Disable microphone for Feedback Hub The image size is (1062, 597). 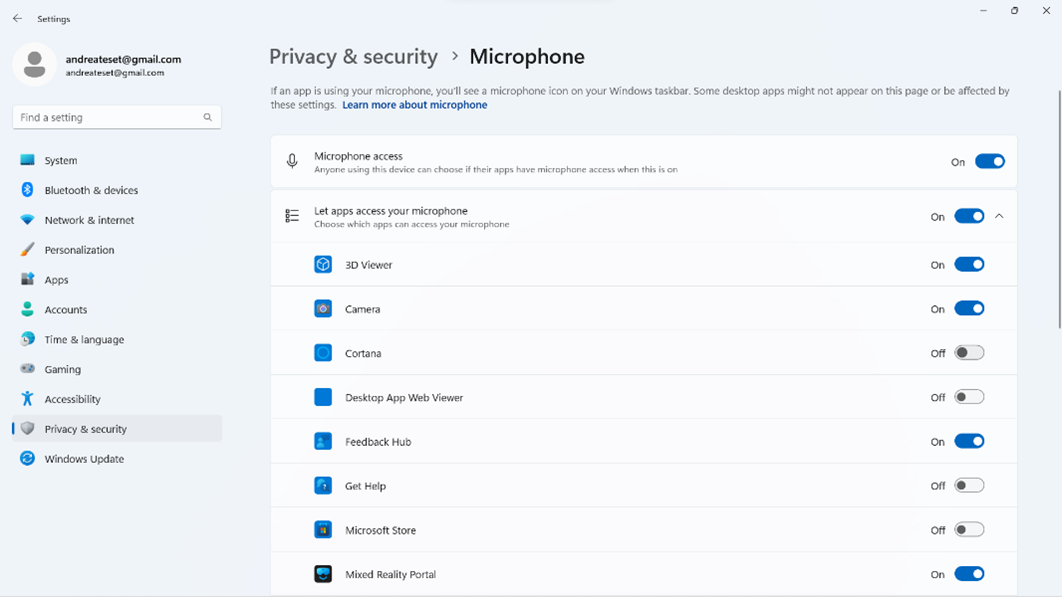[x=968, y=441]
